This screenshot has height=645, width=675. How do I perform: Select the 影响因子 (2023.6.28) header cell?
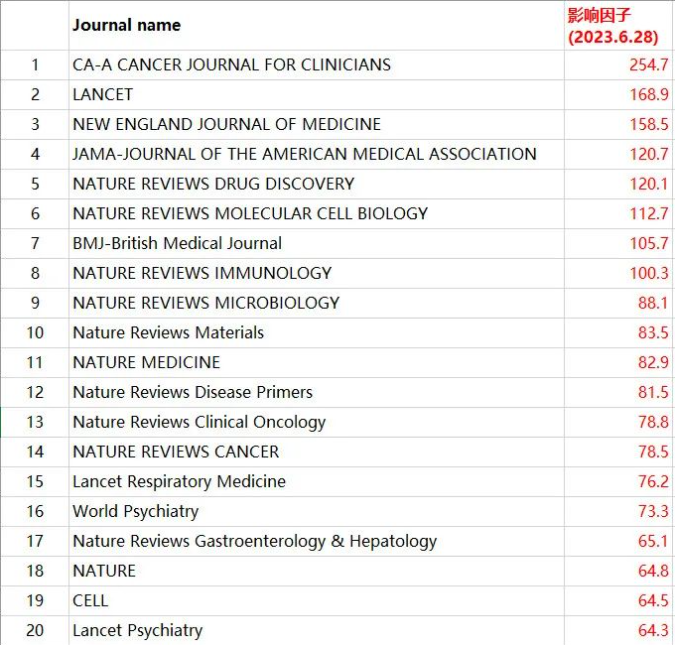[x=619, y=25]
